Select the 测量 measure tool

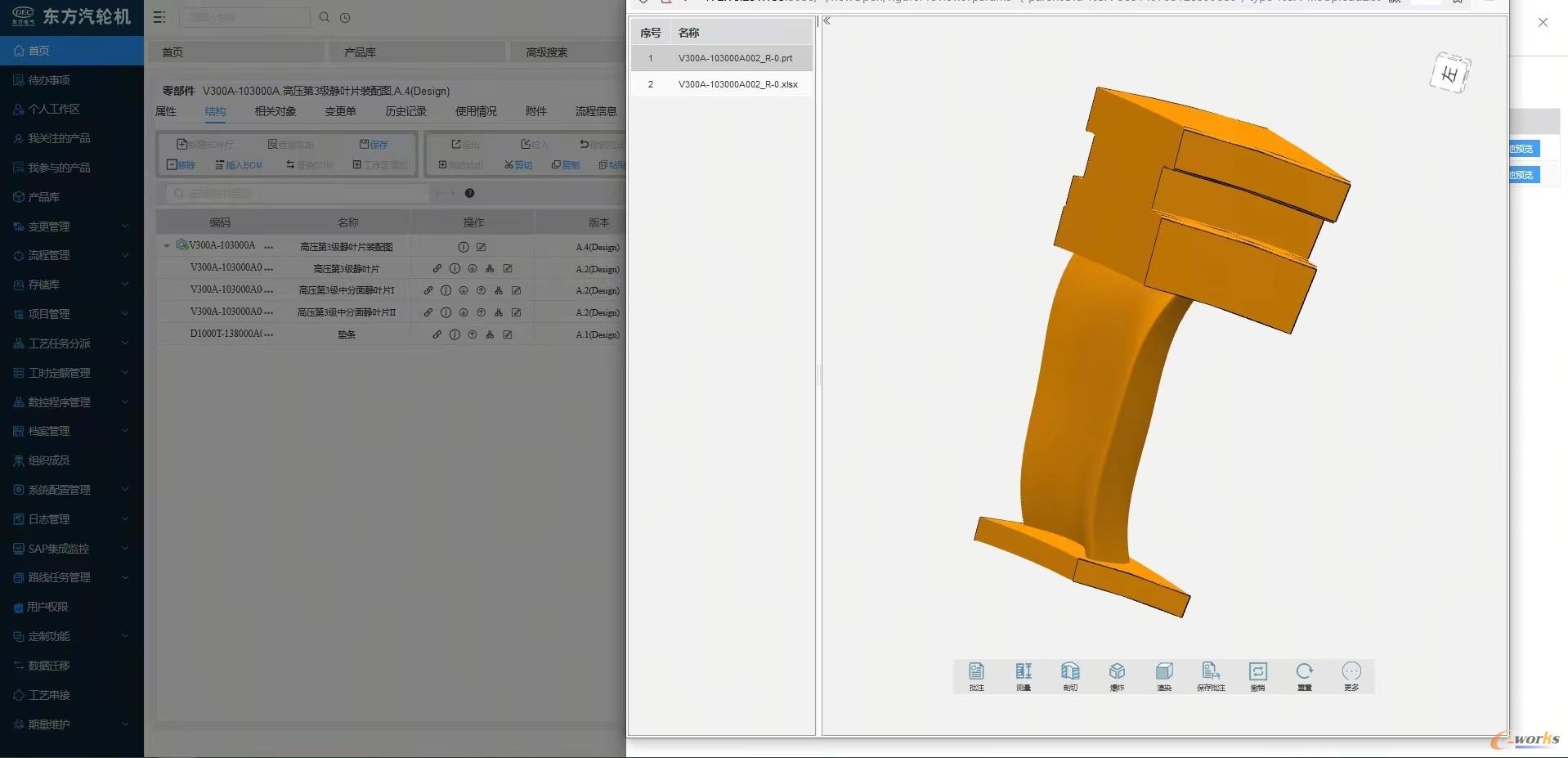click(1024, 676)
